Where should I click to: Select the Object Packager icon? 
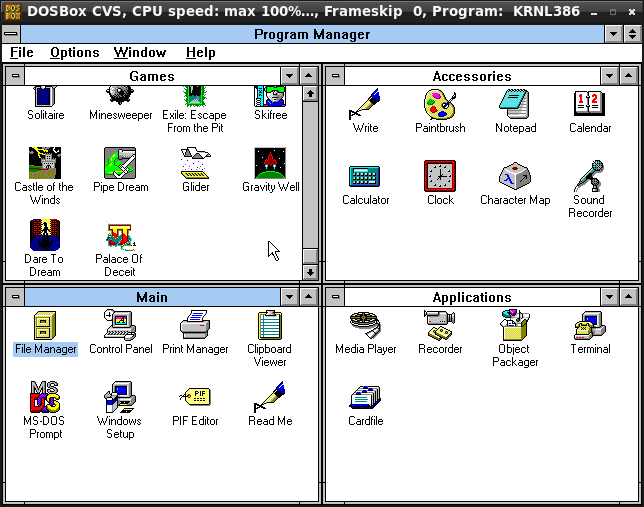point(515,325)
